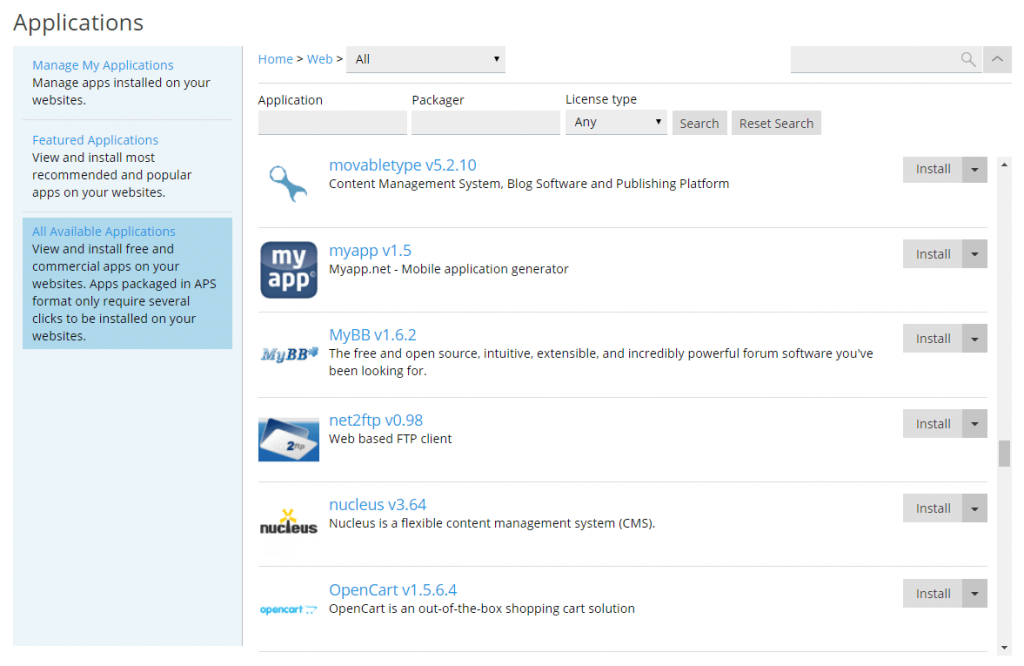Click the MyBB forum software description text
1024x666 pixels.
[601, 362]
